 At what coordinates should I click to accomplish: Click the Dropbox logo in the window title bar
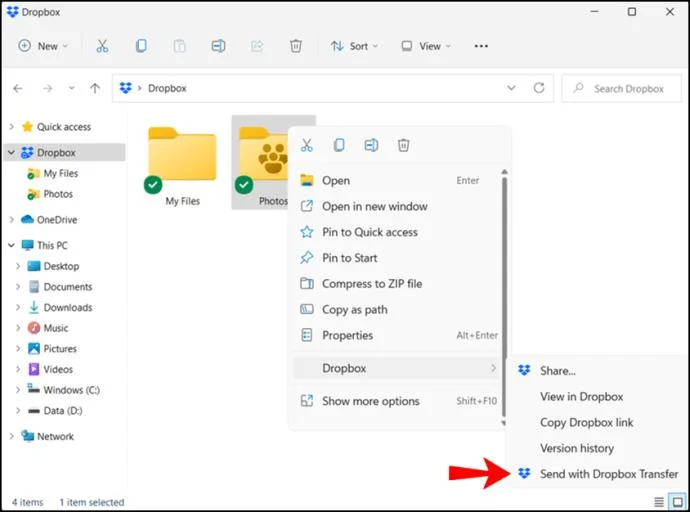point(13,12)
